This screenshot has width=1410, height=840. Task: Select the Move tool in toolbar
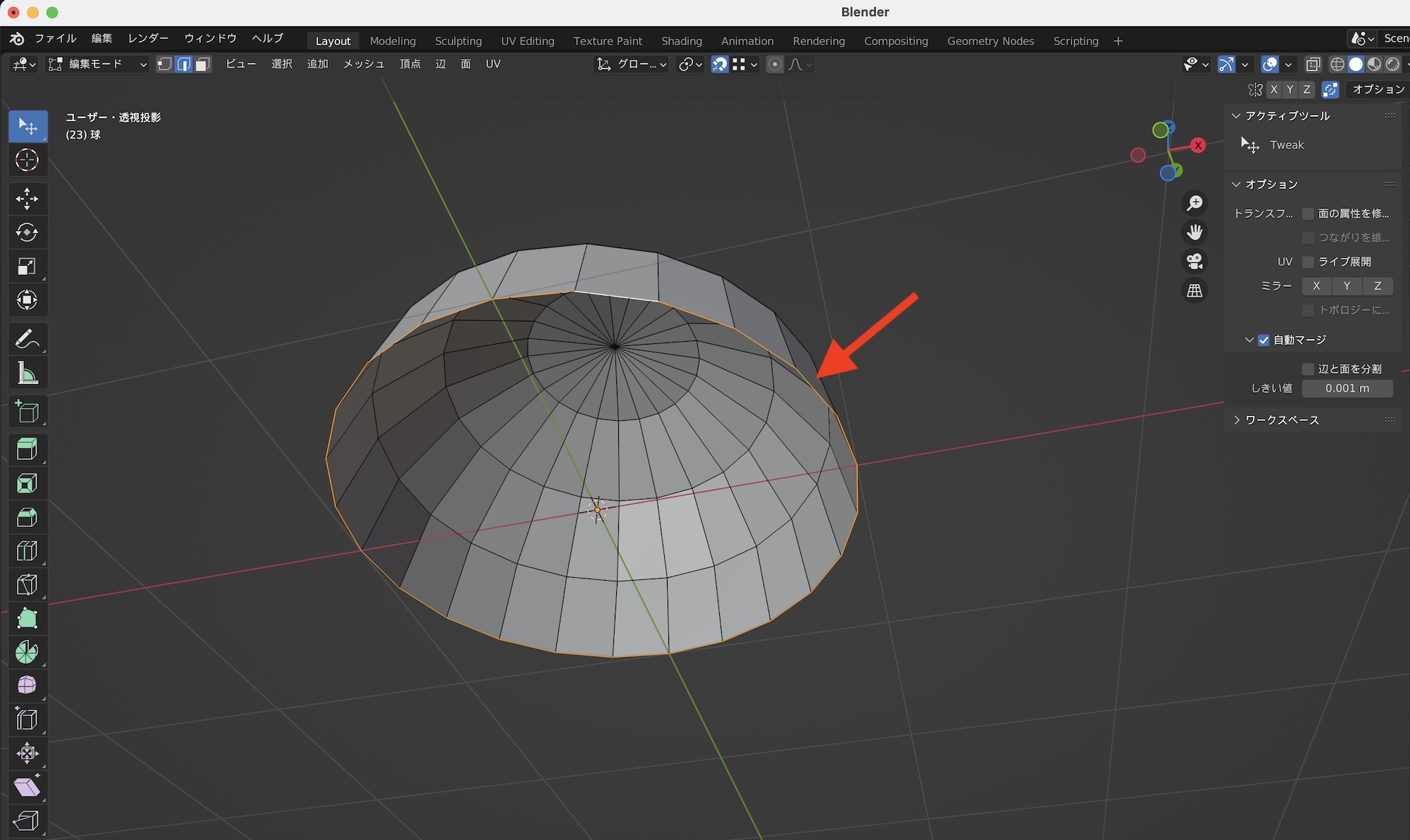click(27, 199)
